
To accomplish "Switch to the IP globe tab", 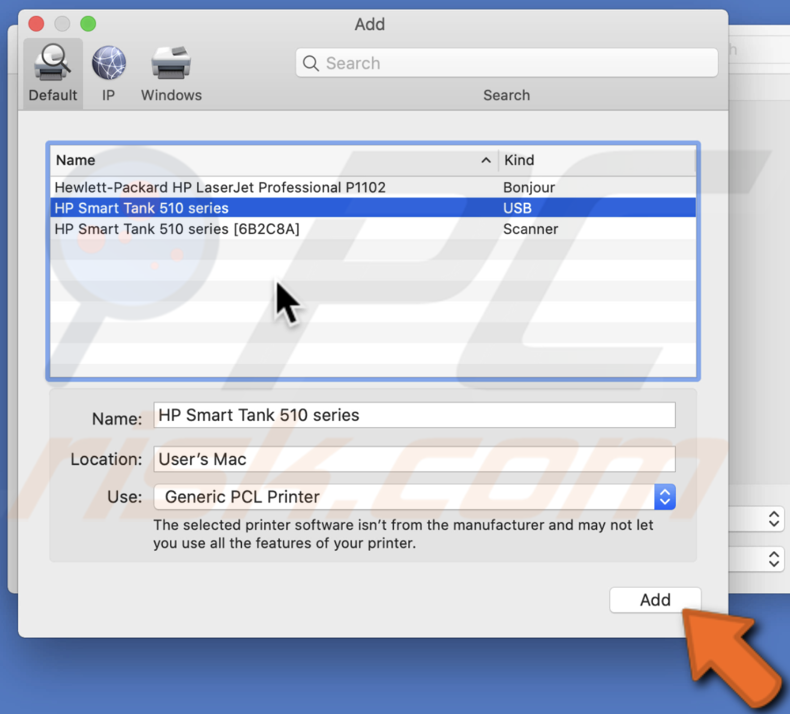I will pos(108,73).
